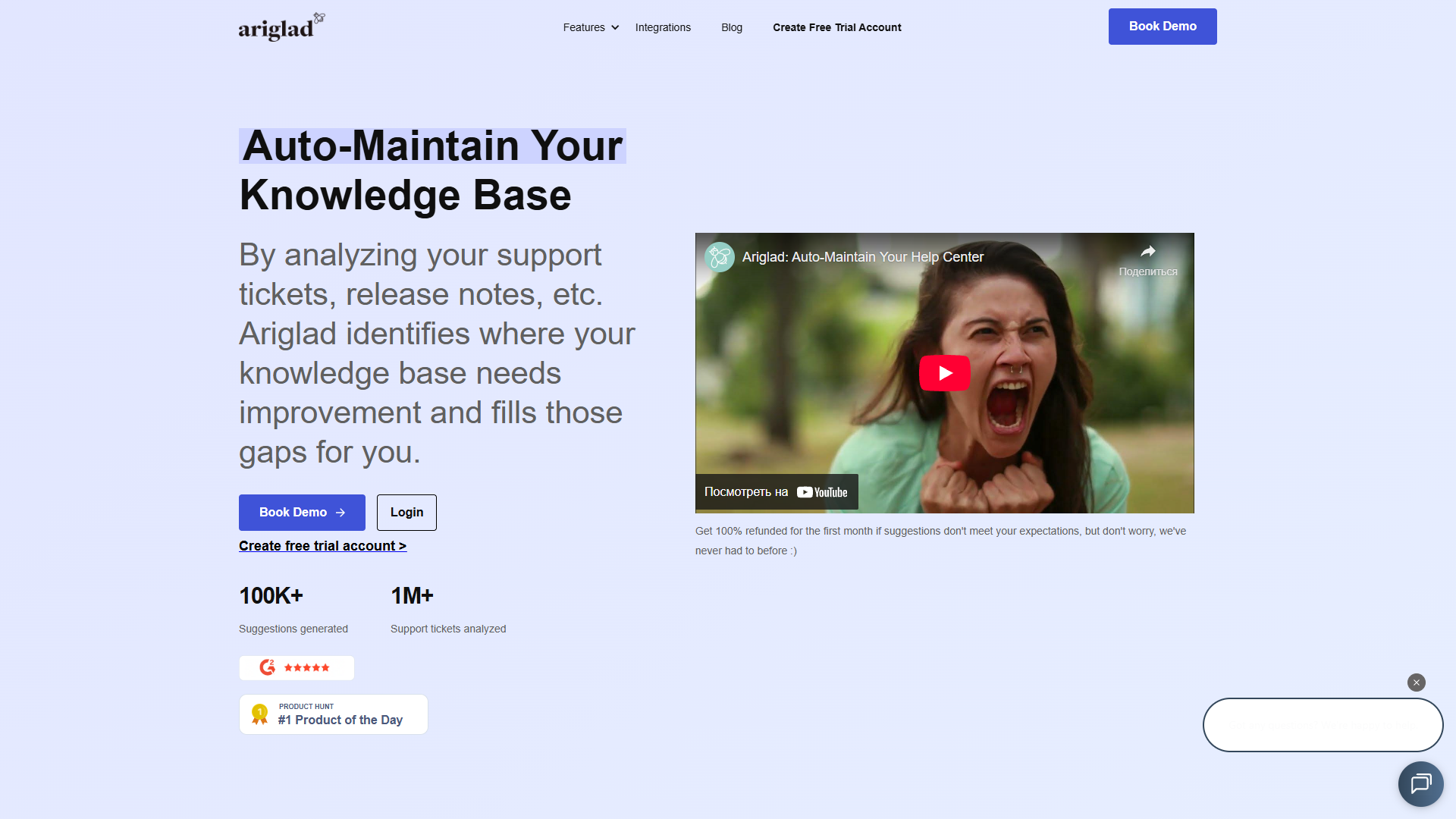Dismiss the chat popup with X icon
Viewport: 1456px width, 819px height.
tap(1416, 682)
